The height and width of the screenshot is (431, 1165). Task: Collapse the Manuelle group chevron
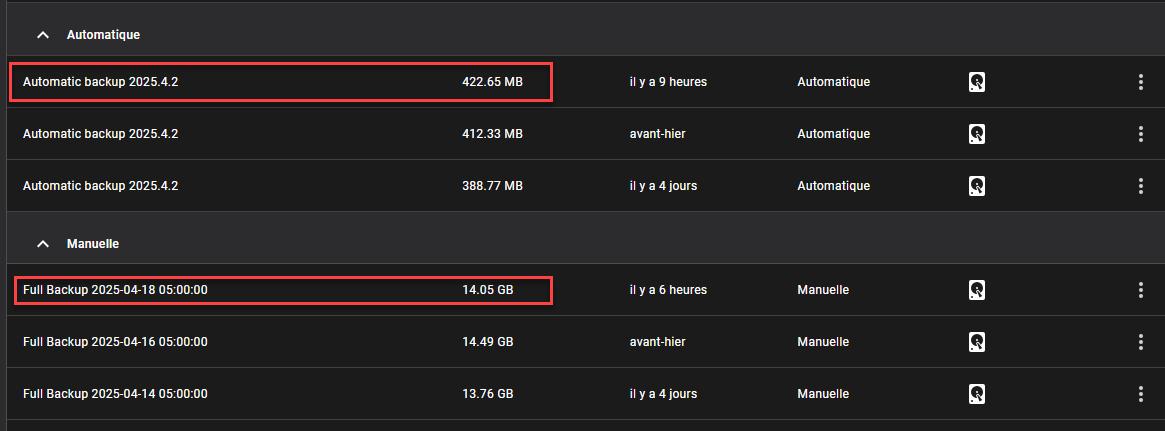[x=44, y=244]
